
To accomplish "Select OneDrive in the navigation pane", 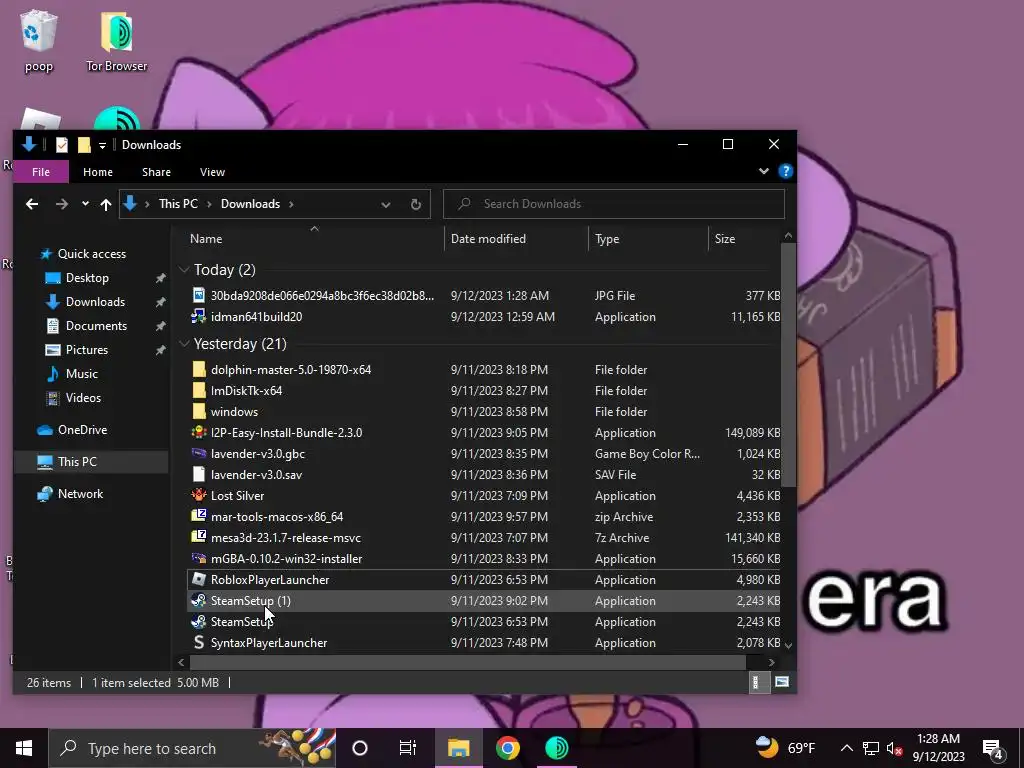I will coord(82,430).
